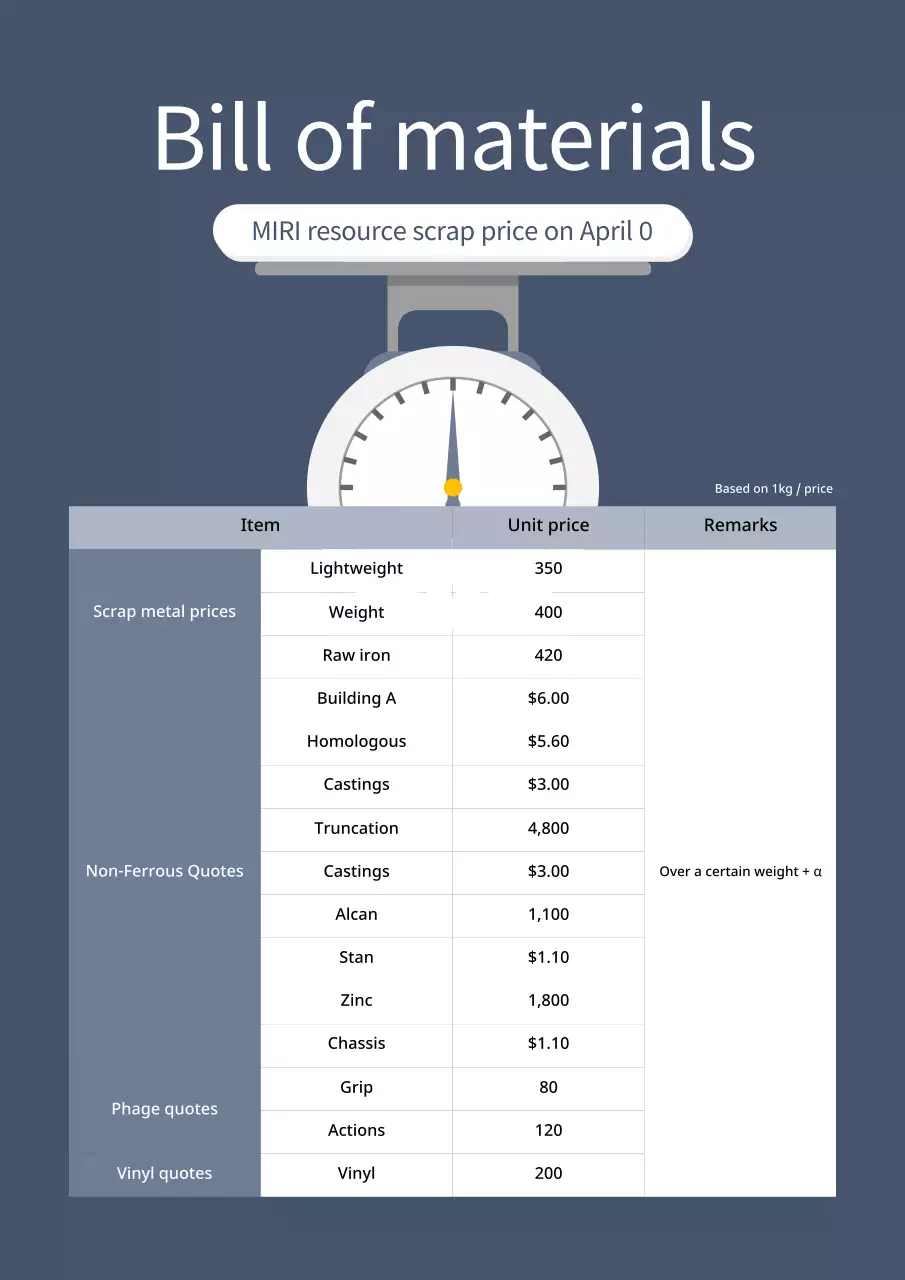Click the "Over a certain weight + α" remark
The height and width of the screenshot is (1280, 905).
[x=740, y=872]
